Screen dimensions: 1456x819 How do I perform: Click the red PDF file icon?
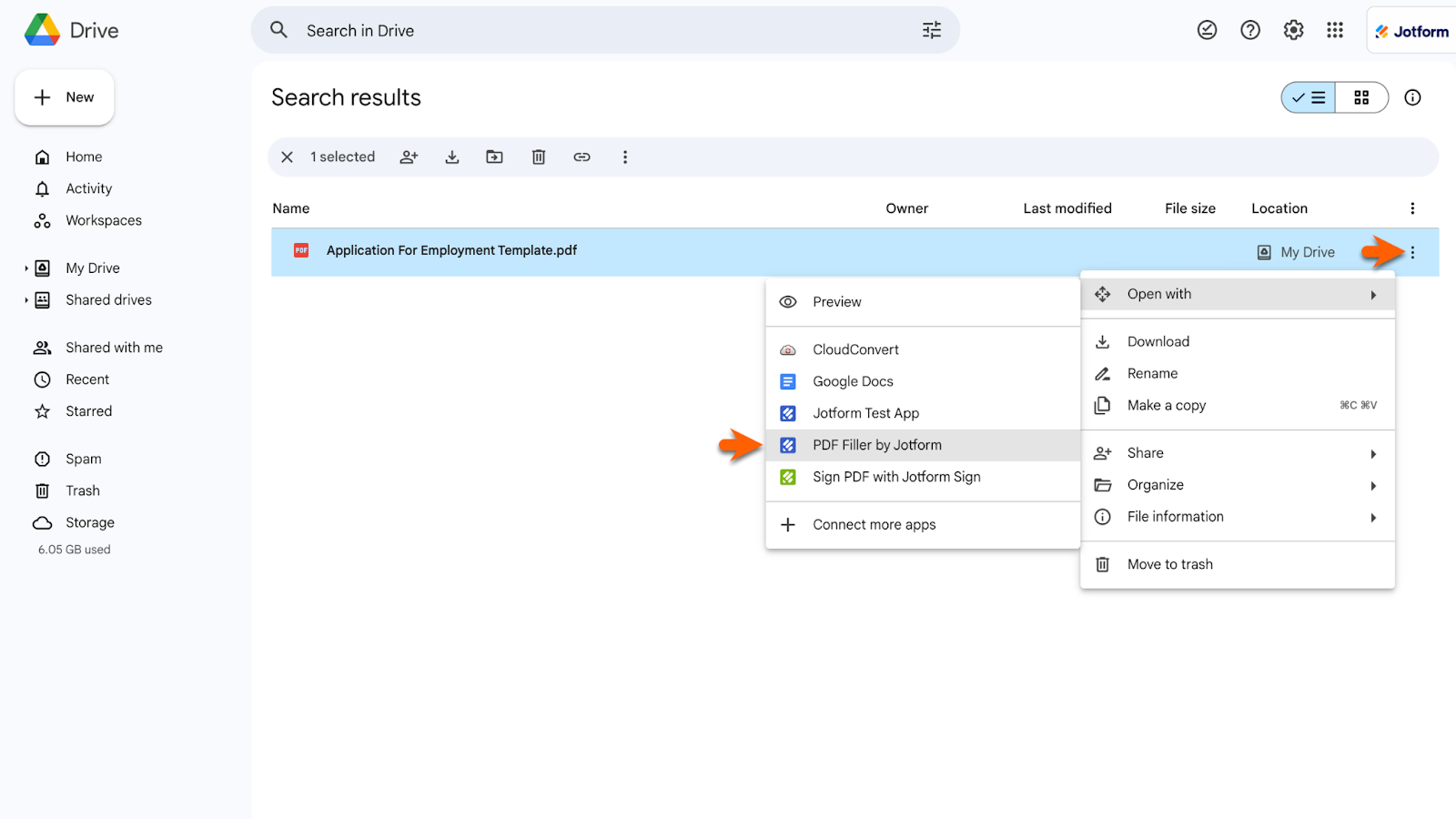(301, 250)
